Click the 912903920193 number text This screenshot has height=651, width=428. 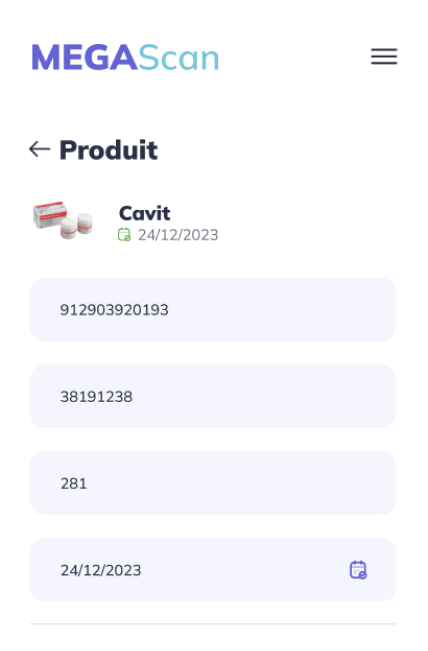click(114, 310)
